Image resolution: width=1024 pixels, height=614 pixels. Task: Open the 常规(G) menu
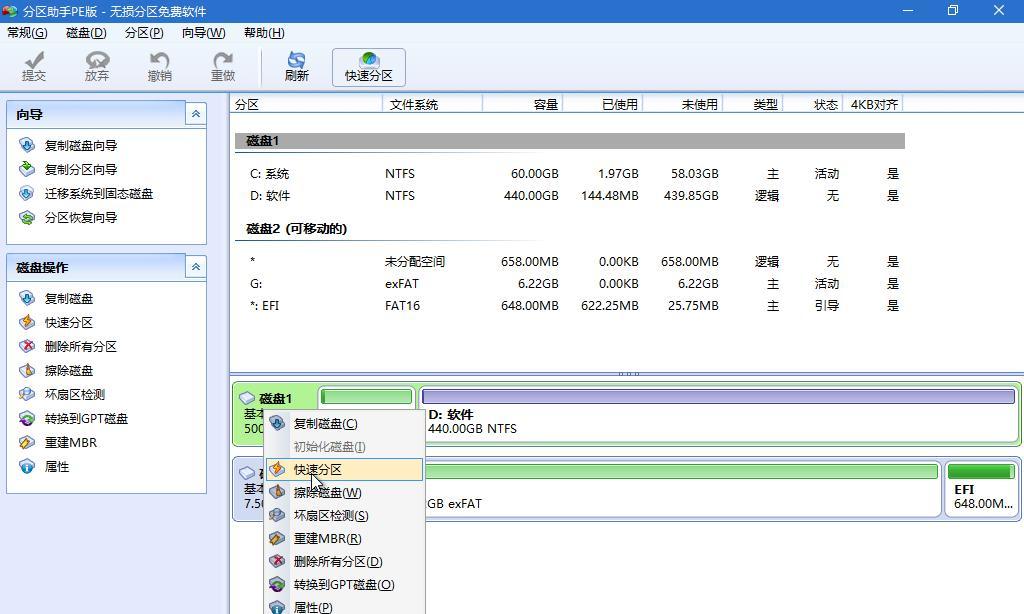(x=27, y=33)
